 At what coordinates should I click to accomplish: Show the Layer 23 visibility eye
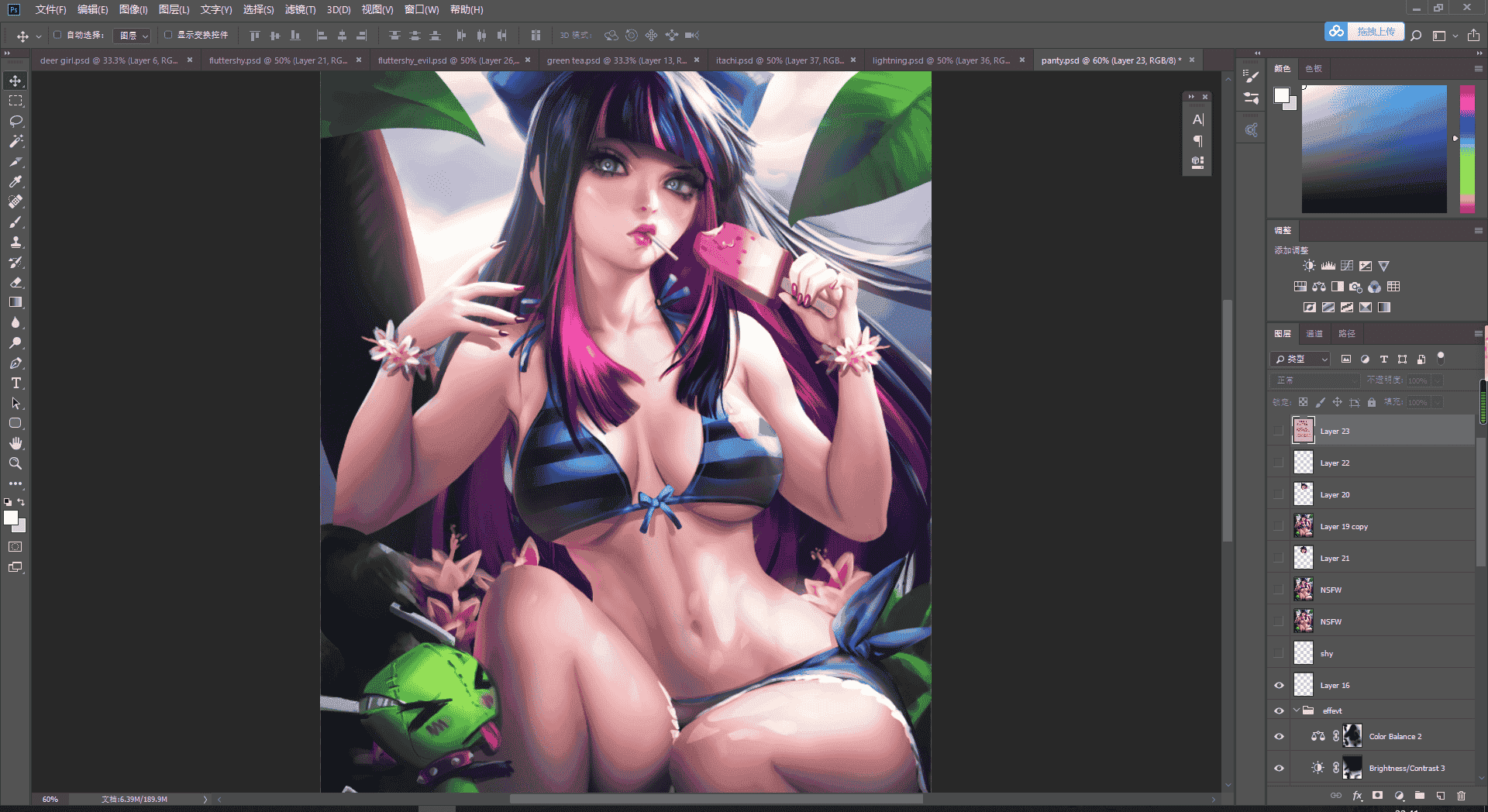(1279, 431)
